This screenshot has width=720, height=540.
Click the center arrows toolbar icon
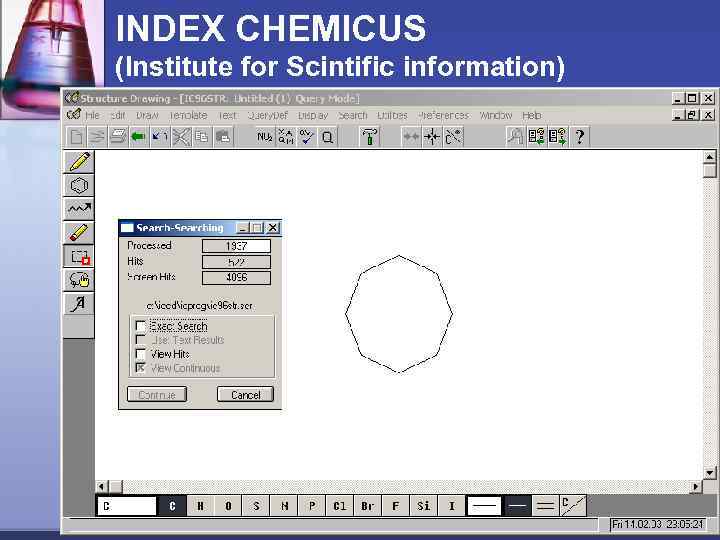pos(432,137)
